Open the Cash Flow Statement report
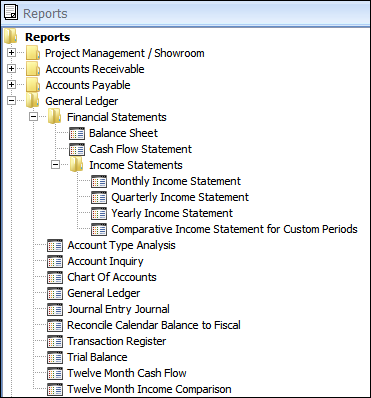The width and height of the screenshot is (371, 398). tap(140, 149)
